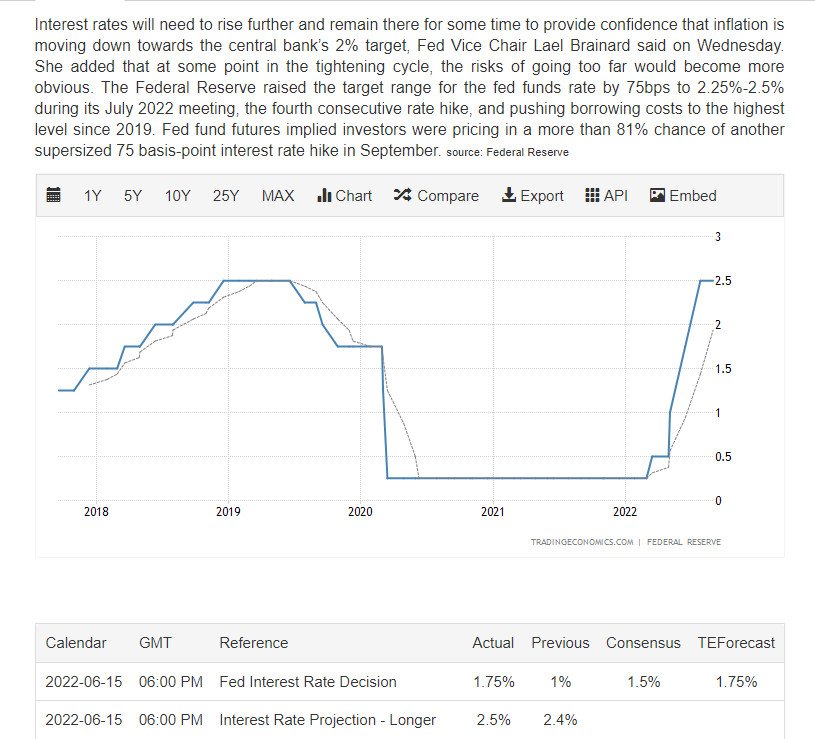
Task: Open Interest Rate Projection - Longer entry
Action: 328,719
